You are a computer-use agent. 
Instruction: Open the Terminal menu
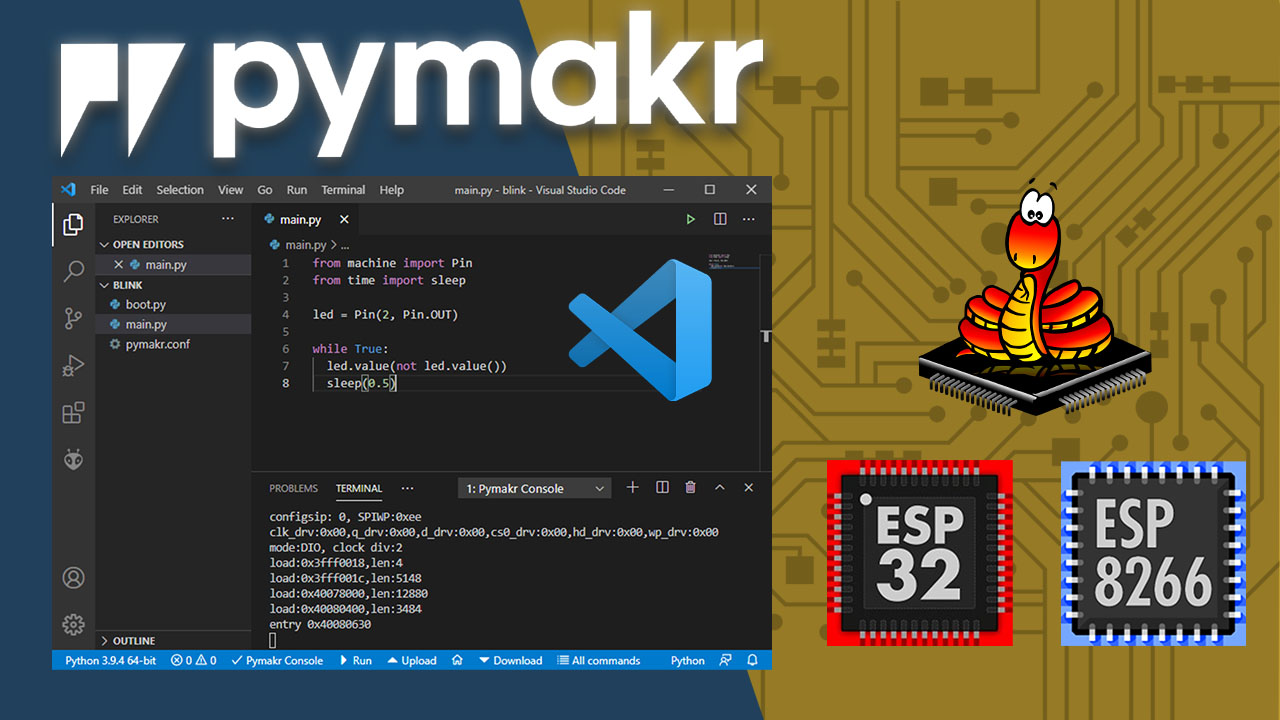coord(343,189)
